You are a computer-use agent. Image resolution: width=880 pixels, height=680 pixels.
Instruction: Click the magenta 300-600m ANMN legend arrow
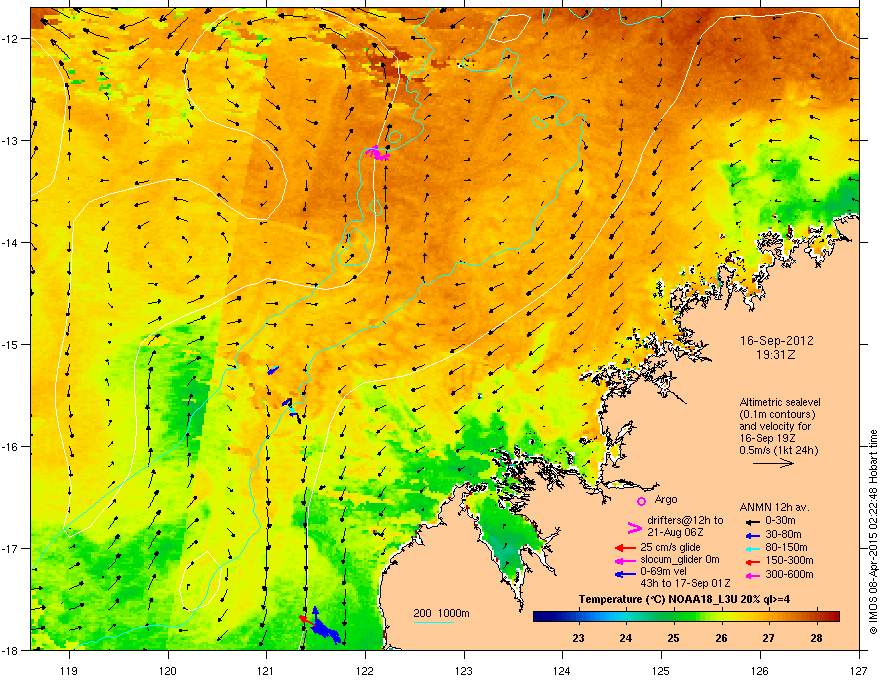point(752,575)
